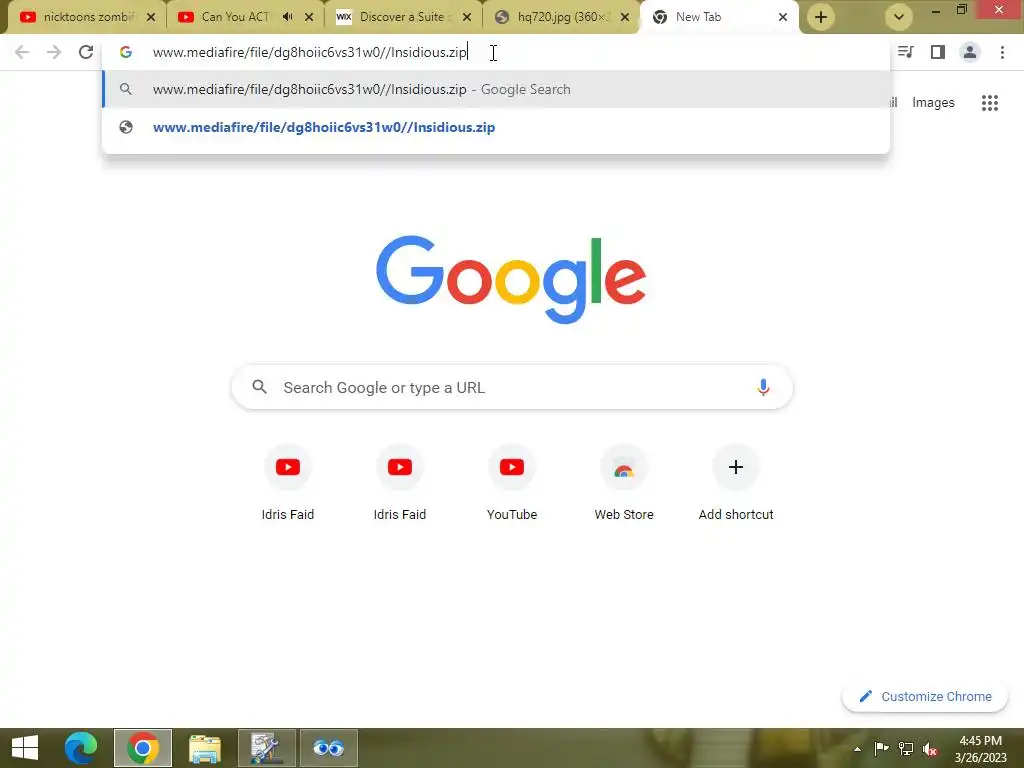
Task: Select the bold mediafire URL suggestion
Action: (x=496, y=127)
